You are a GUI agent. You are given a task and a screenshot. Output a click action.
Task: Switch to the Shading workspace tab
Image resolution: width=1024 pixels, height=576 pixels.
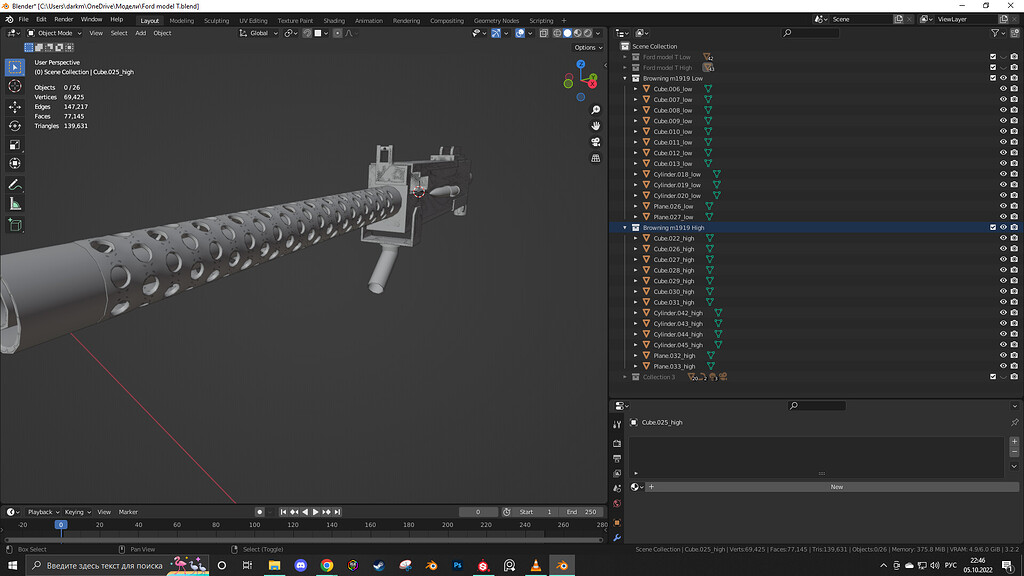click(334, 20)
